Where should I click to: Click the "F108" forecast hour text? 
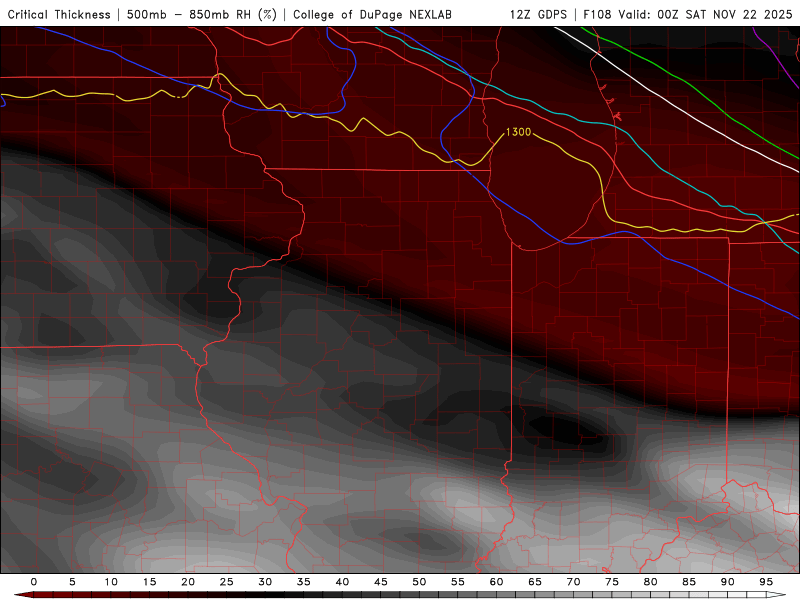[597, 15]
